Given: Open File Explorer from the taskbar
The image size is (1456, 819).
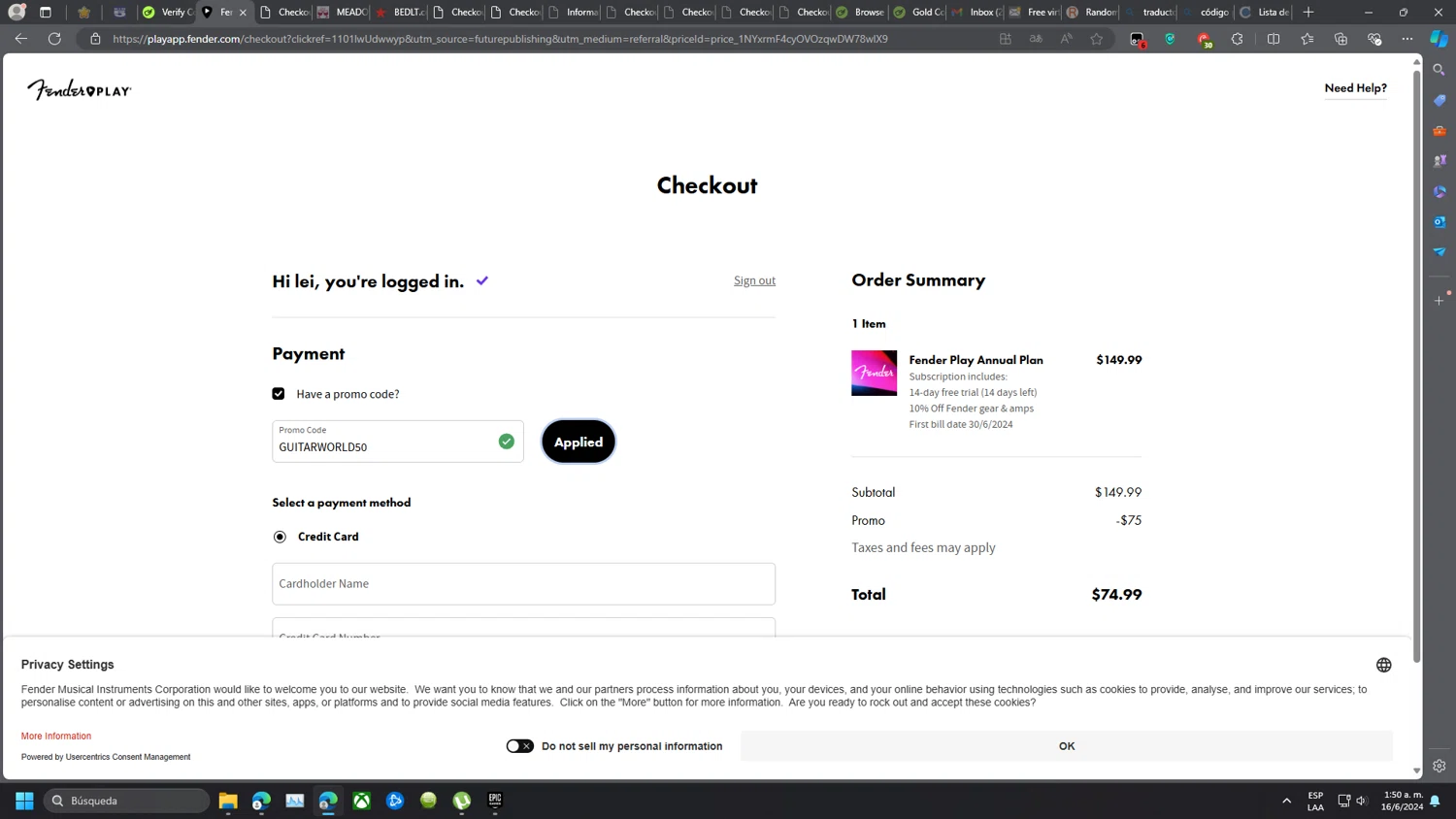Looking at the screenshot, I should point(228,801).
